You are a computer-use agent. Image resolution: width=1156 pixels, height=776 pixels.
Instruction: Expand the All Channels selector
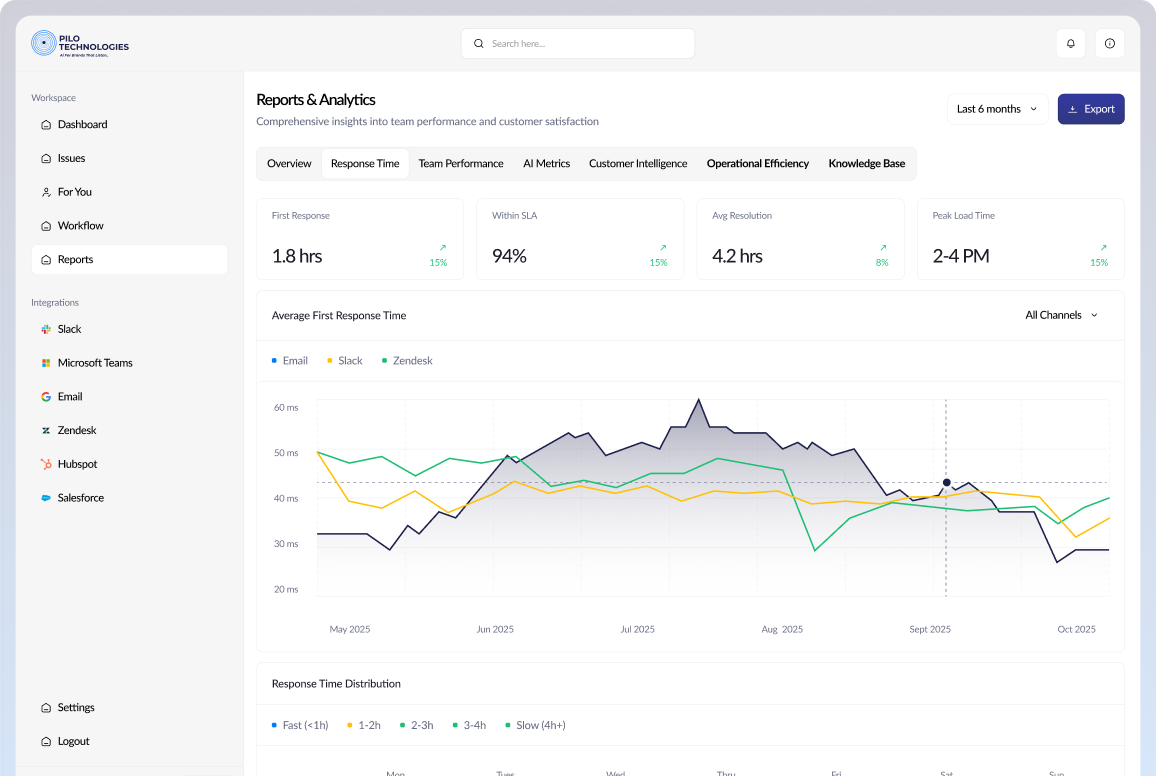[x=1061, y=315]
